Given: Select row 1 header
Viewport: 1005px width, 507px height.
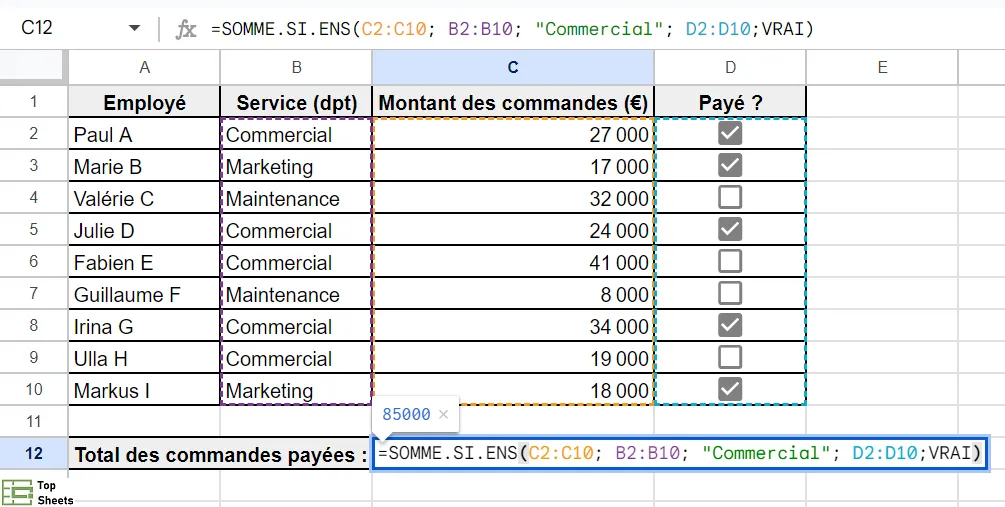Looking at the screenshot, I should click(x=33, y=101).
